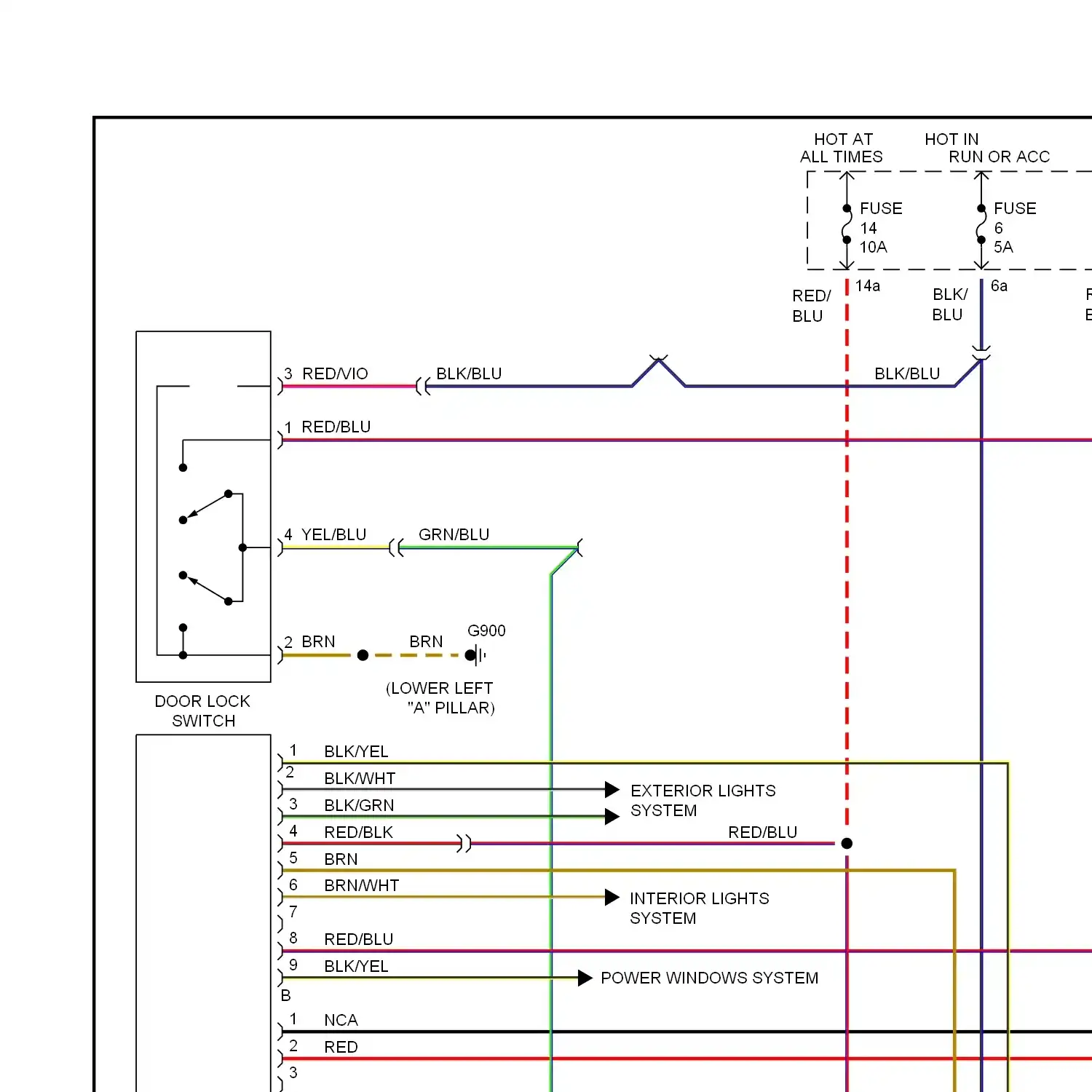1092x1092 pixels.
Task: Click "RED/ BLU" label beside the 14a wire
Action: (x=812, y=306)
